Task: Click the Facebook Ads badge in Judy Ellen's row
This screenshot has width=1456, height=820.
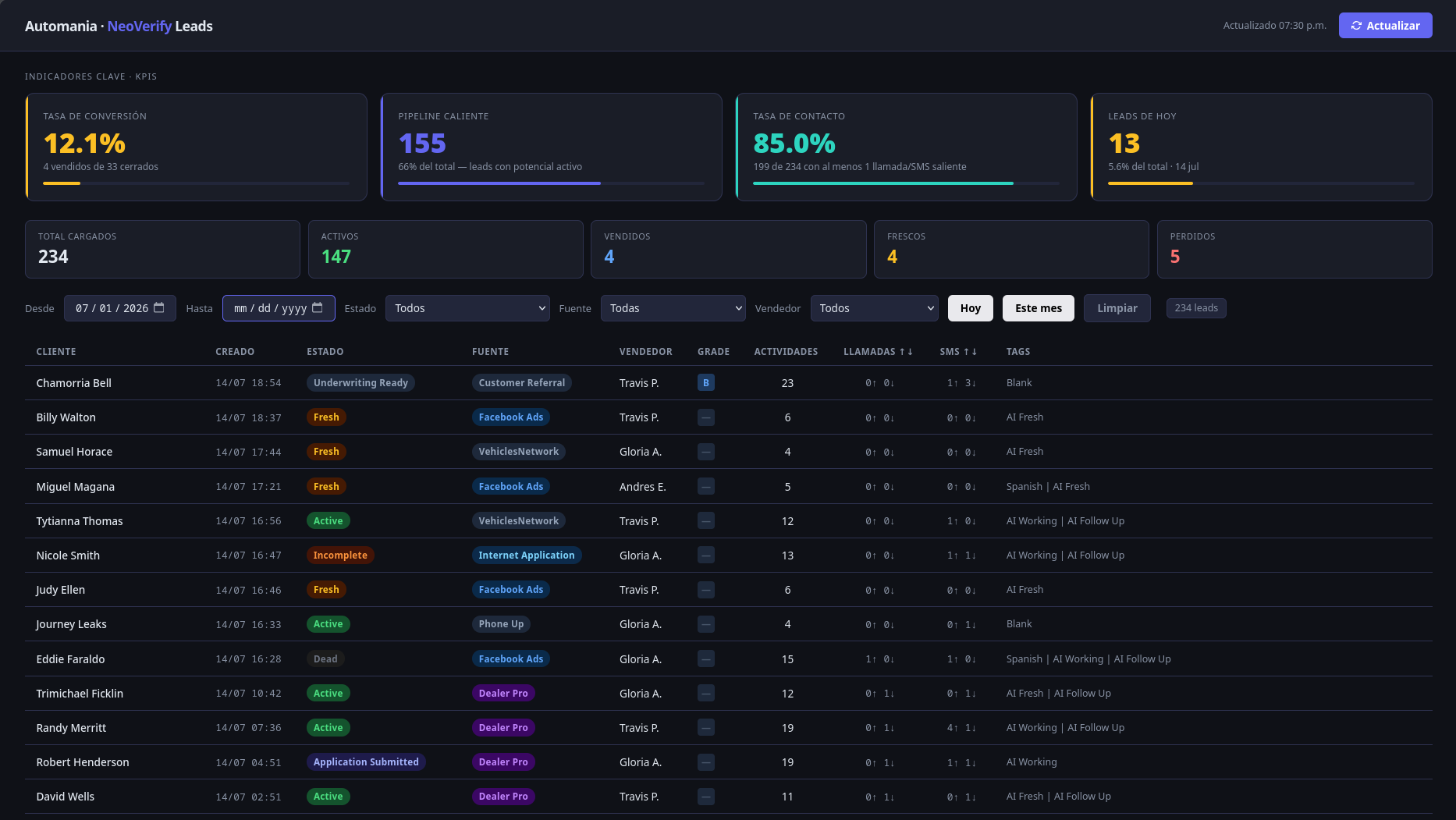Action: point(511,590)
